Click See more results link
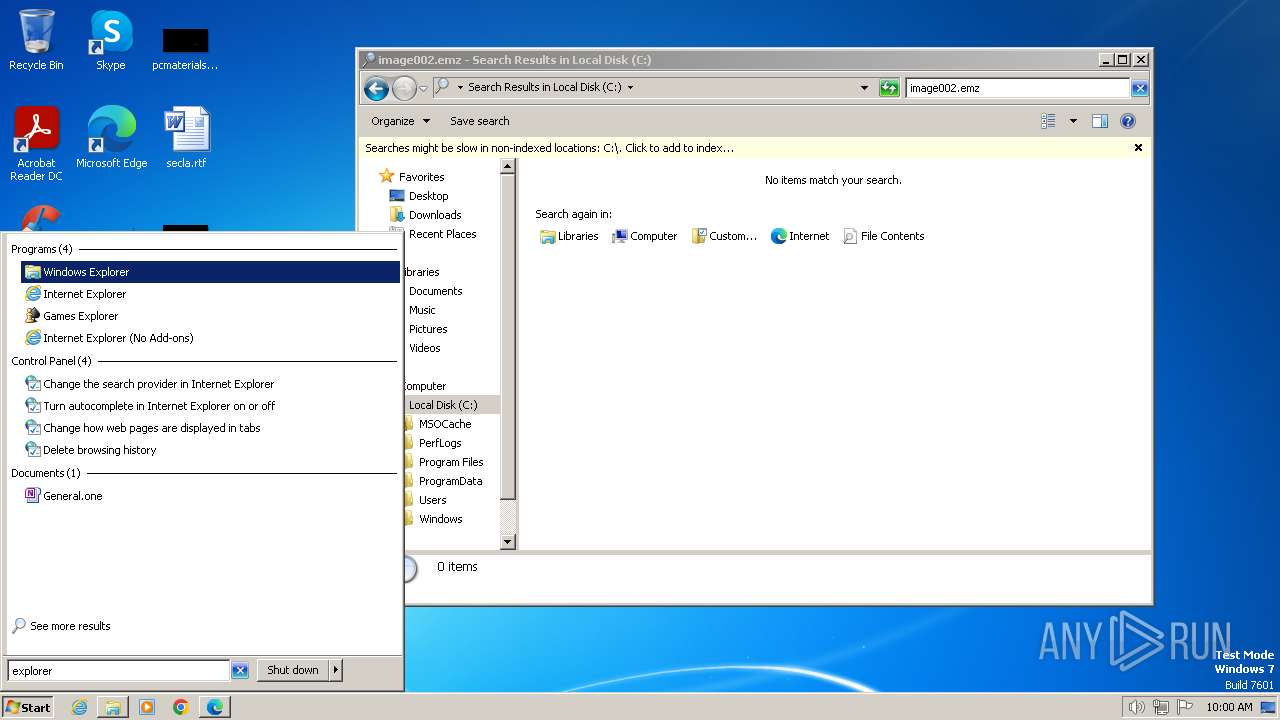 [x=70, y=626]
